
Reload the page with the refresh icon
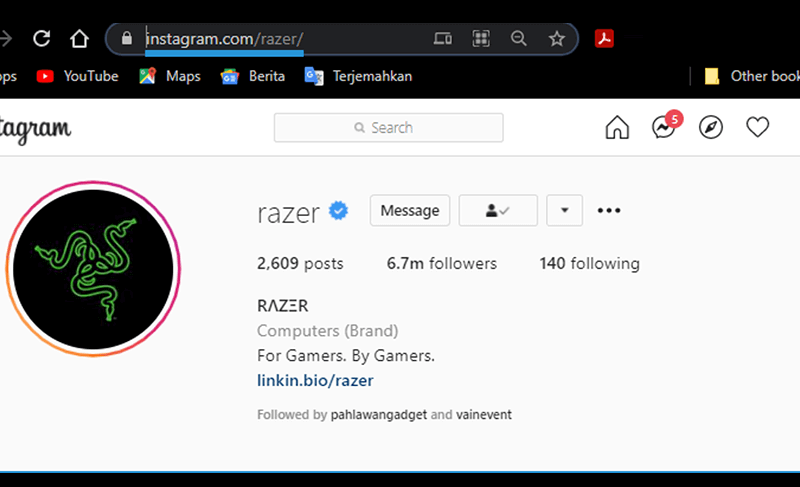point(41,39)
